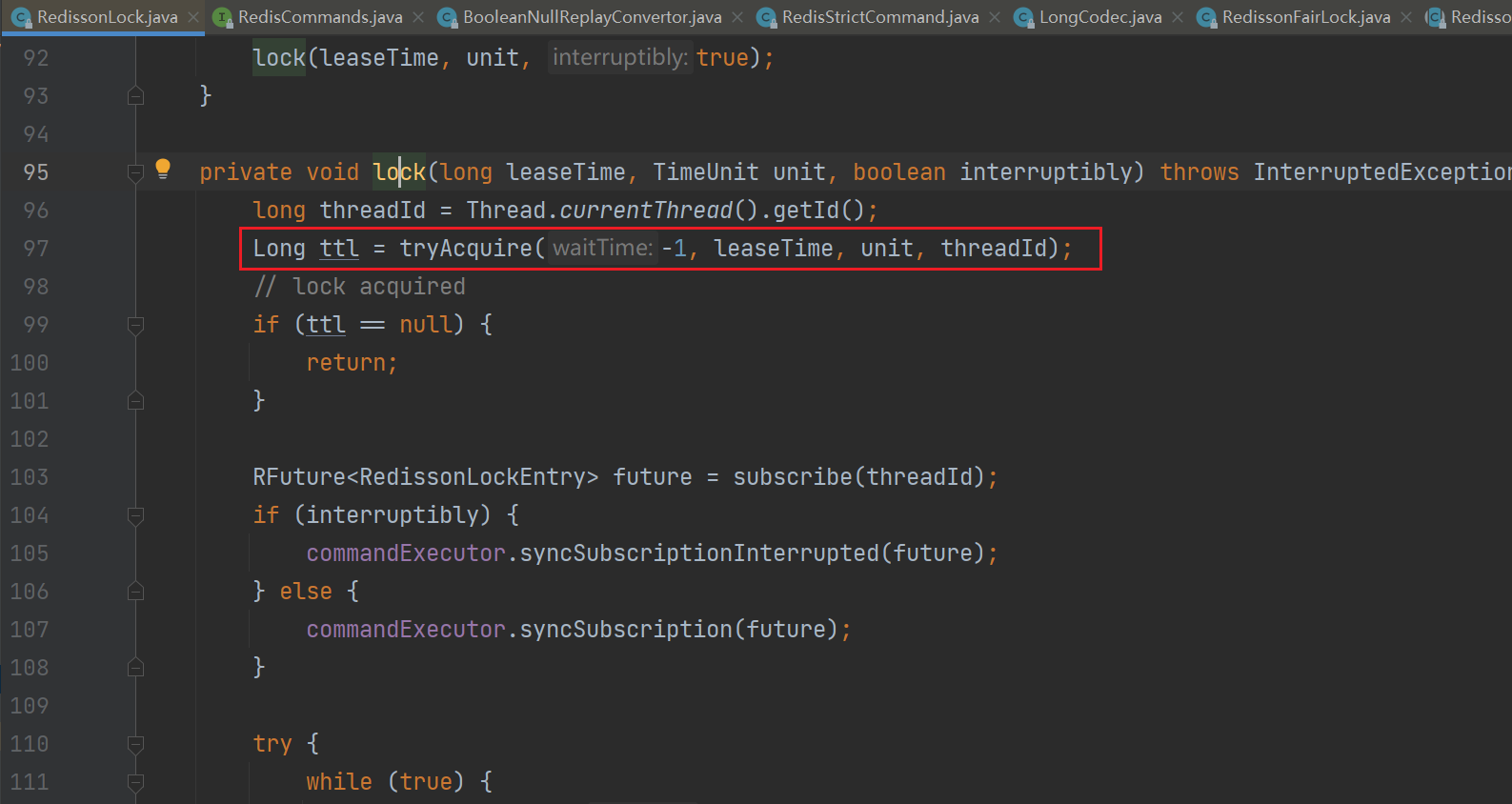Close the RedisStrictCommand.java tab
1512x804 pixels.
coord(995,17)
